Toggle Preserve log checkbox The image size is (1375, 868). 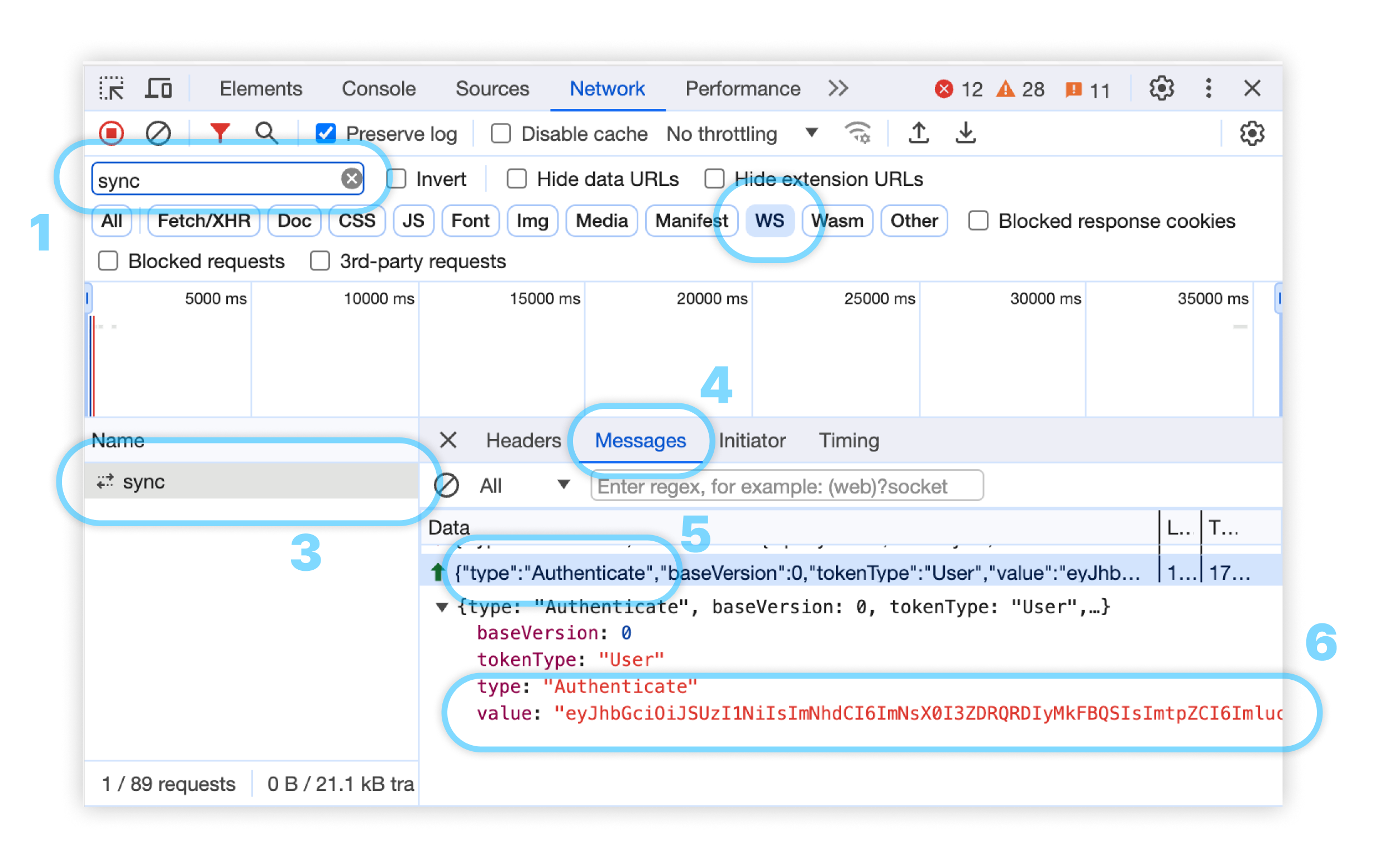tap(326, 133)
